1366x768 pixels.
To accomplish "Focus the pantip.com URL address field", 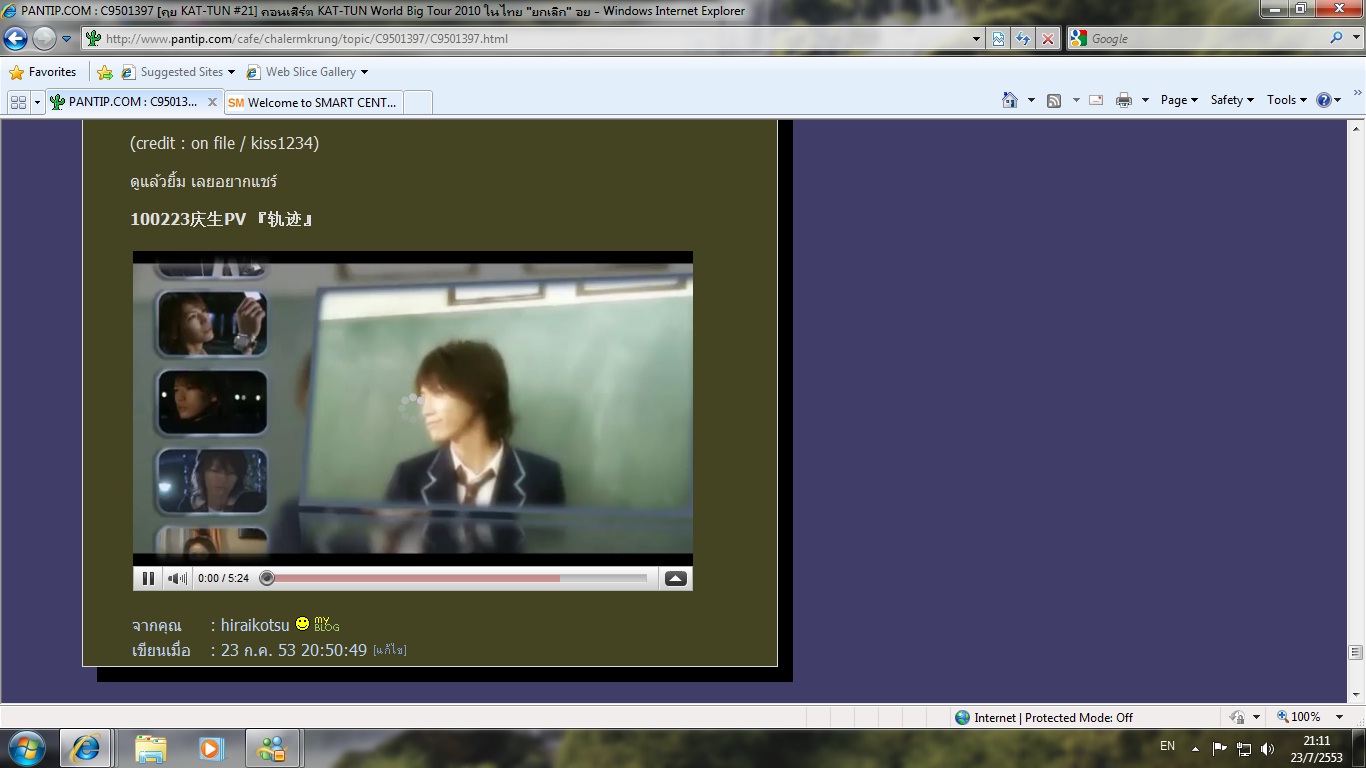I will click(535, 39).
